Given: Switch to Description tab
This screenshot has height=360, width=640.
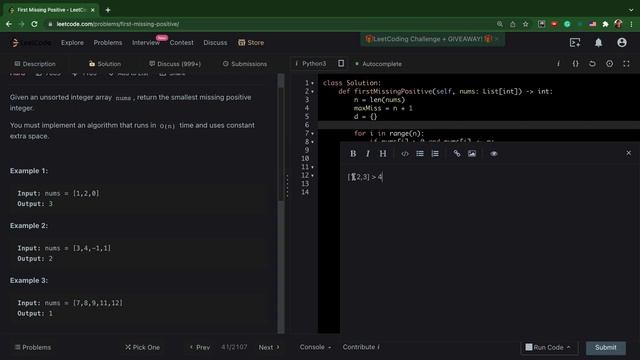Looking at the screenshot, I should click(x=35, y=64).
